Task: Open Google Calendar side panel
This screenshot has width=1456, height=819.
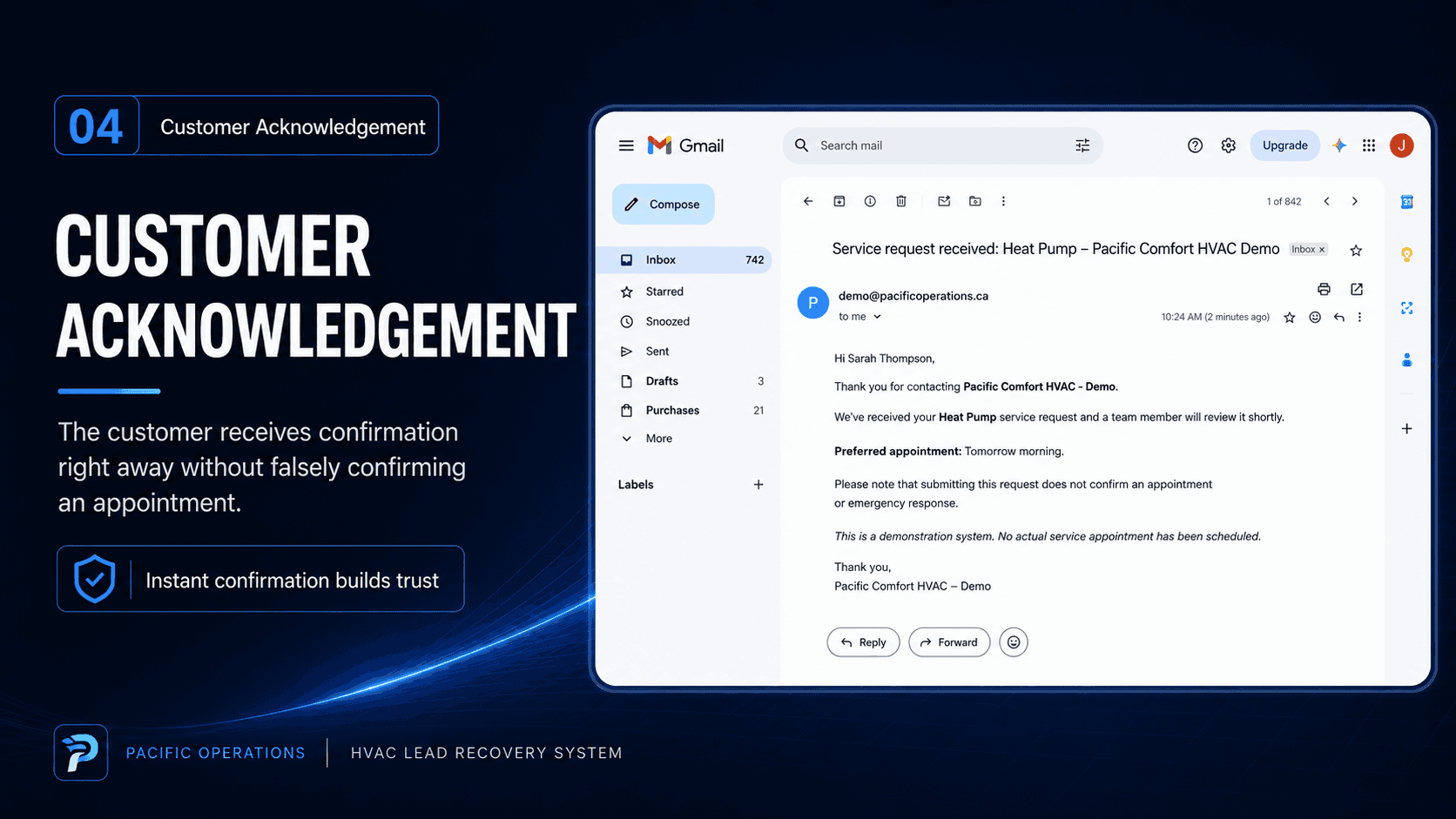Action: pos(1406,202)
